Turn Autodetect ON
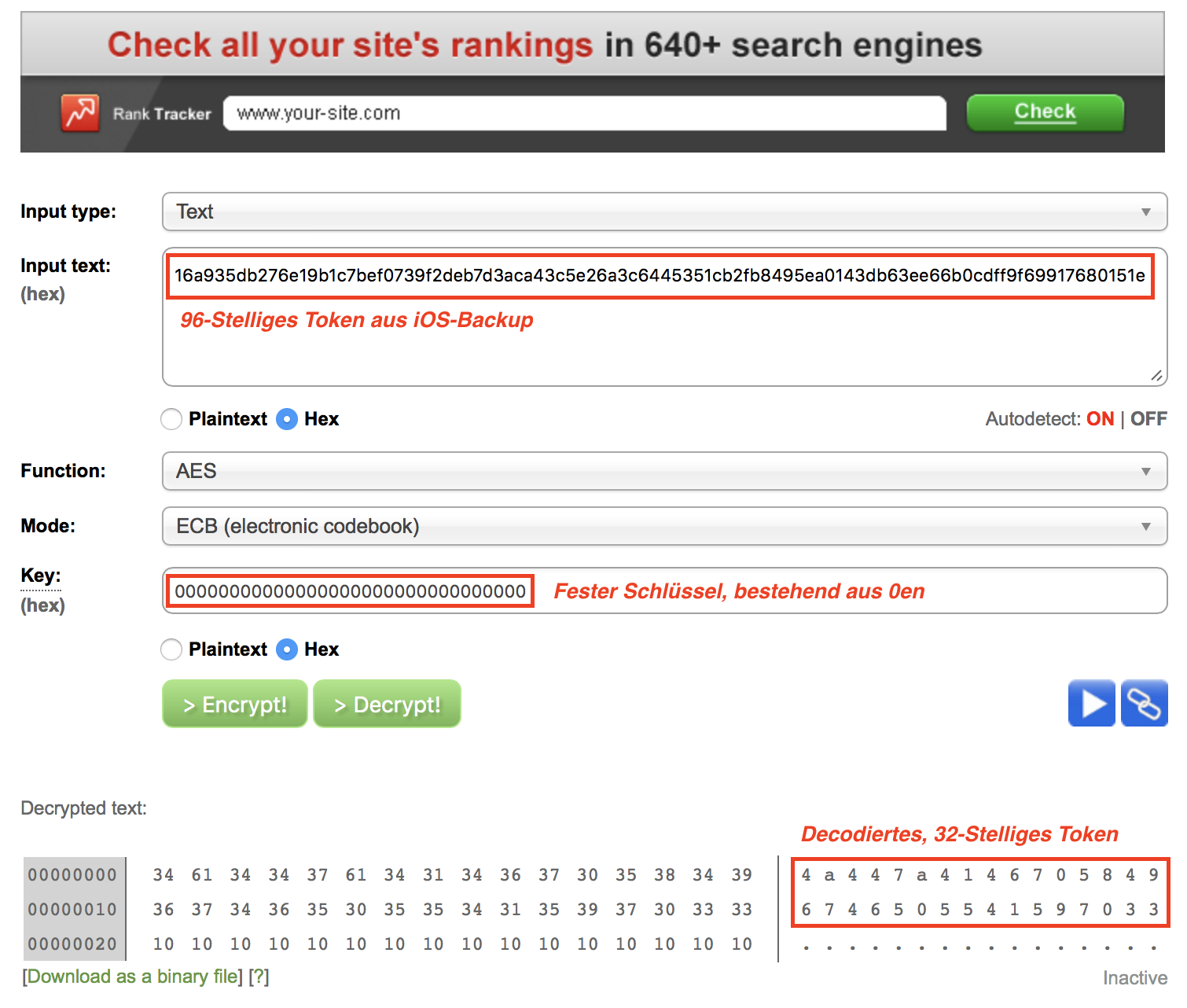 1100,419
